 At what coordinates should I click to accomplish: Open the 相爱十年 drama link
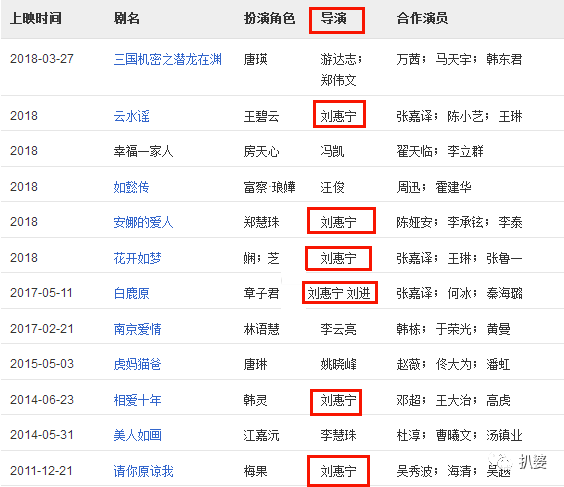click(x=137, y=400)
